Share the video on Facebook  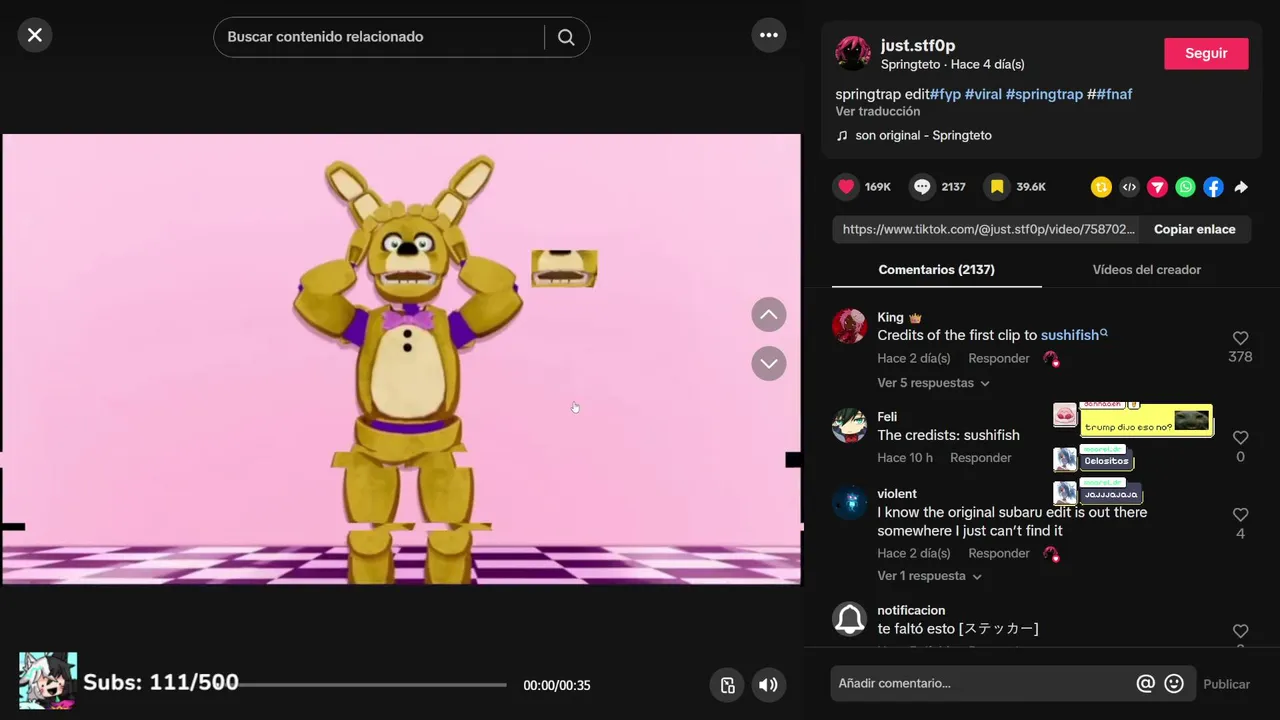(x=1213, y=187)
